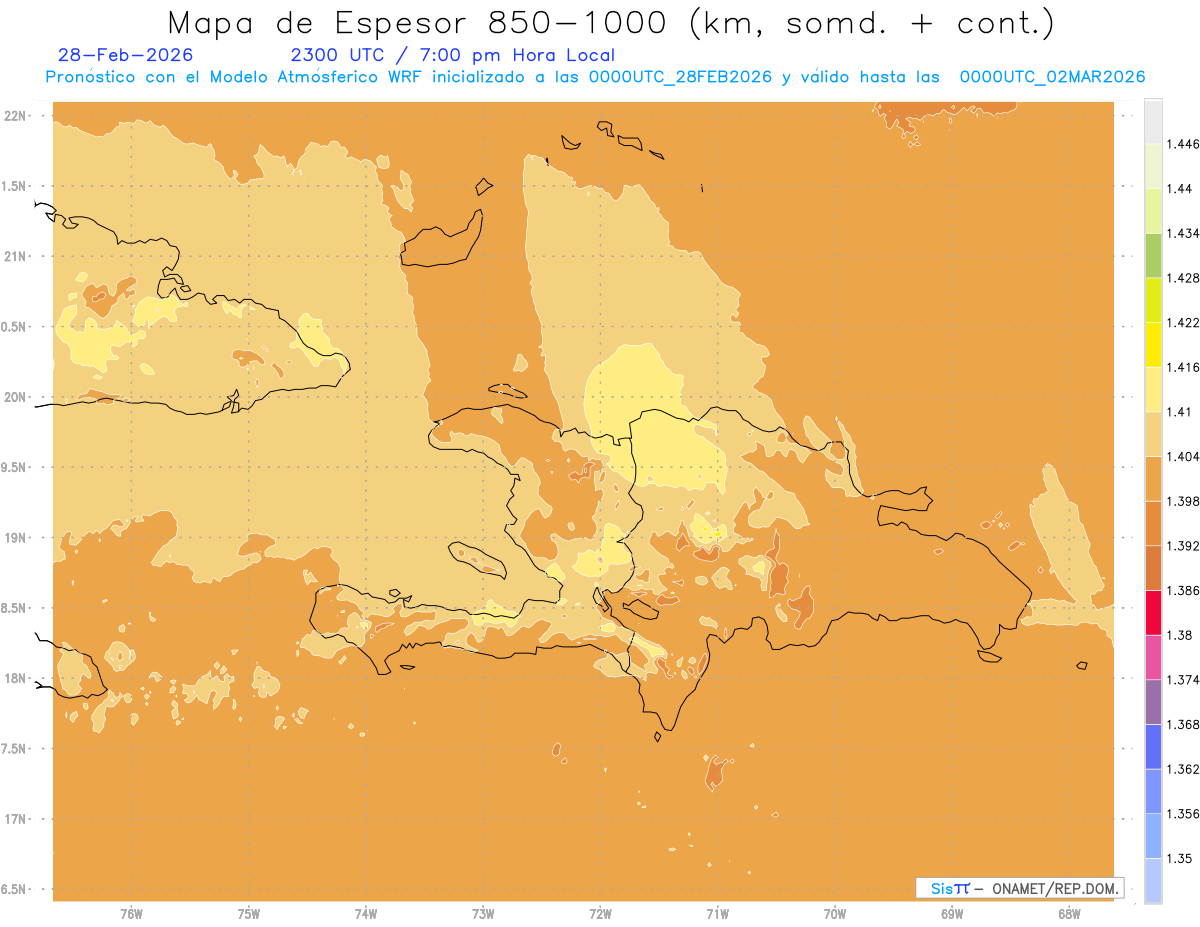The height and width of the screenshot is (927, 1200).
Task: Click the legend value '1.368'
Action: point(1182,724)
